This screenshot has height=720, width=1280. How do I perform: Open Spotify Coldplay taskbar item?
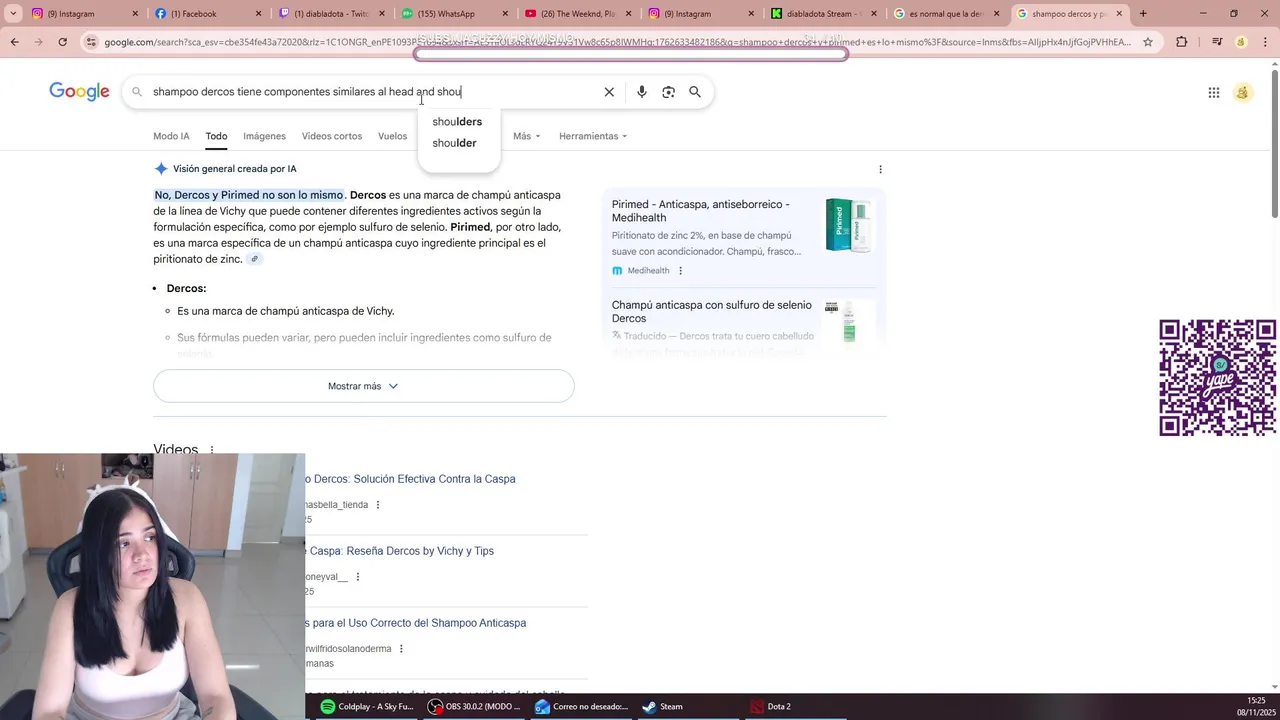point(366,707)
